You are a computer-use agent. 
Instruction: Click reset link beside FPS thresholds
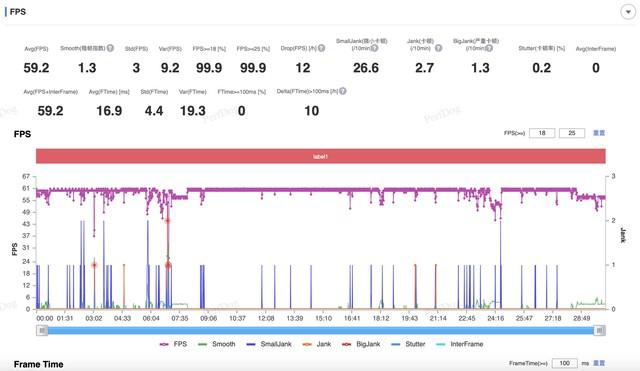(599, 133)
